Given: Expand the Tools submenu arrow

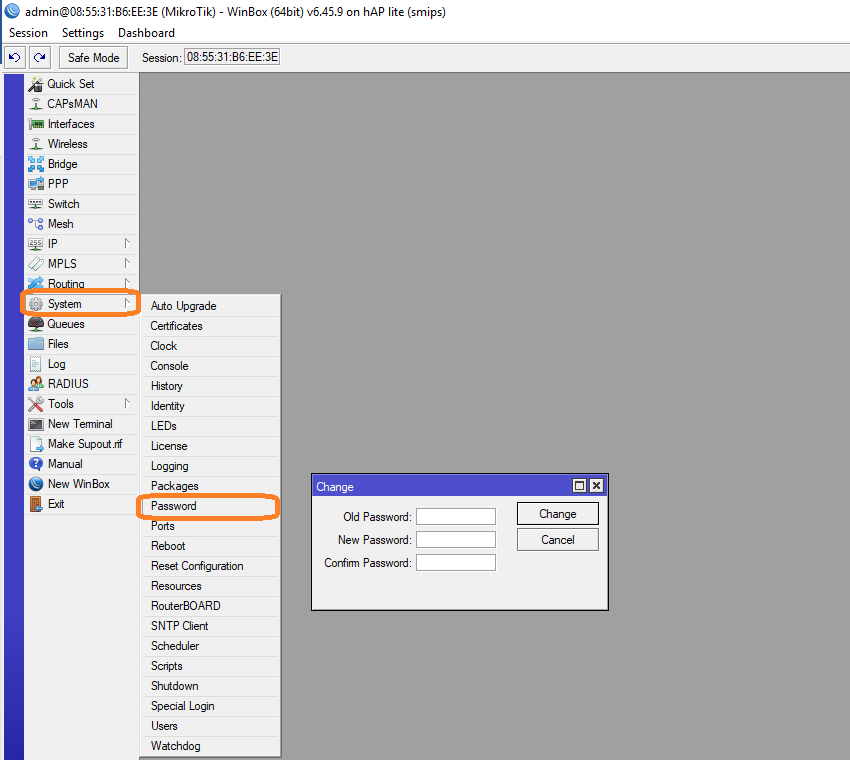Looking at the screenshot, I should click(x=127, y=403).
